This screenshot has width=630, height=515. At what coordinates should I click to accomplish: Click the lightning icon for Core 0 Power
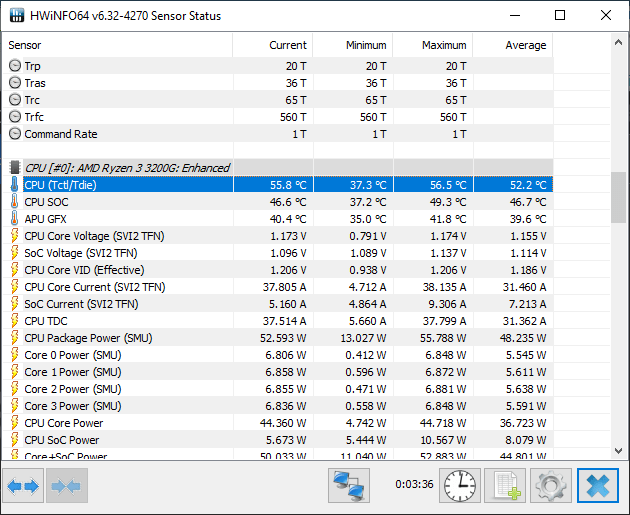click(x=14, y=355)
